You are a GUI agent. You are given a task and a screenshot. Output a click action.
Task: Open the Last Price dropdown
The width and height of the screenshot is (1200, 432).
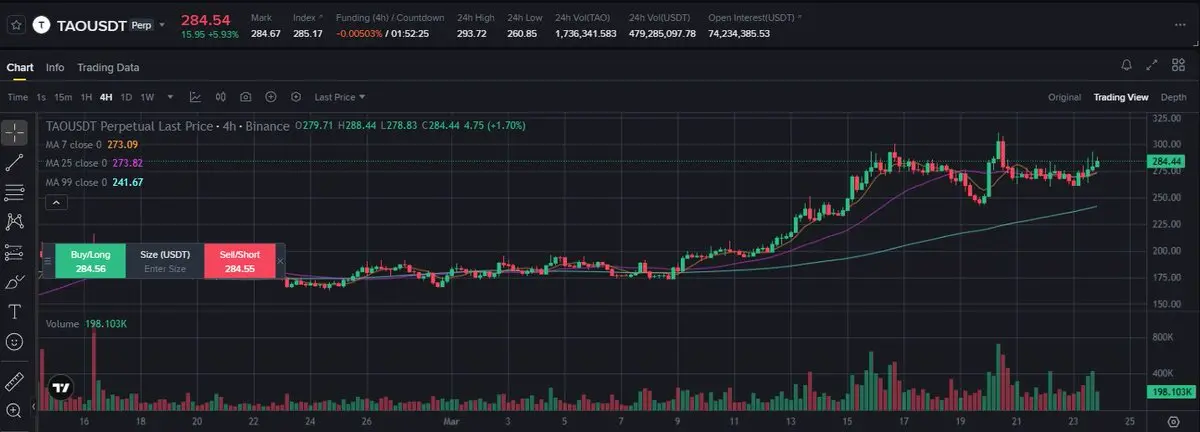pyautogui.click(x=340, y=97)
